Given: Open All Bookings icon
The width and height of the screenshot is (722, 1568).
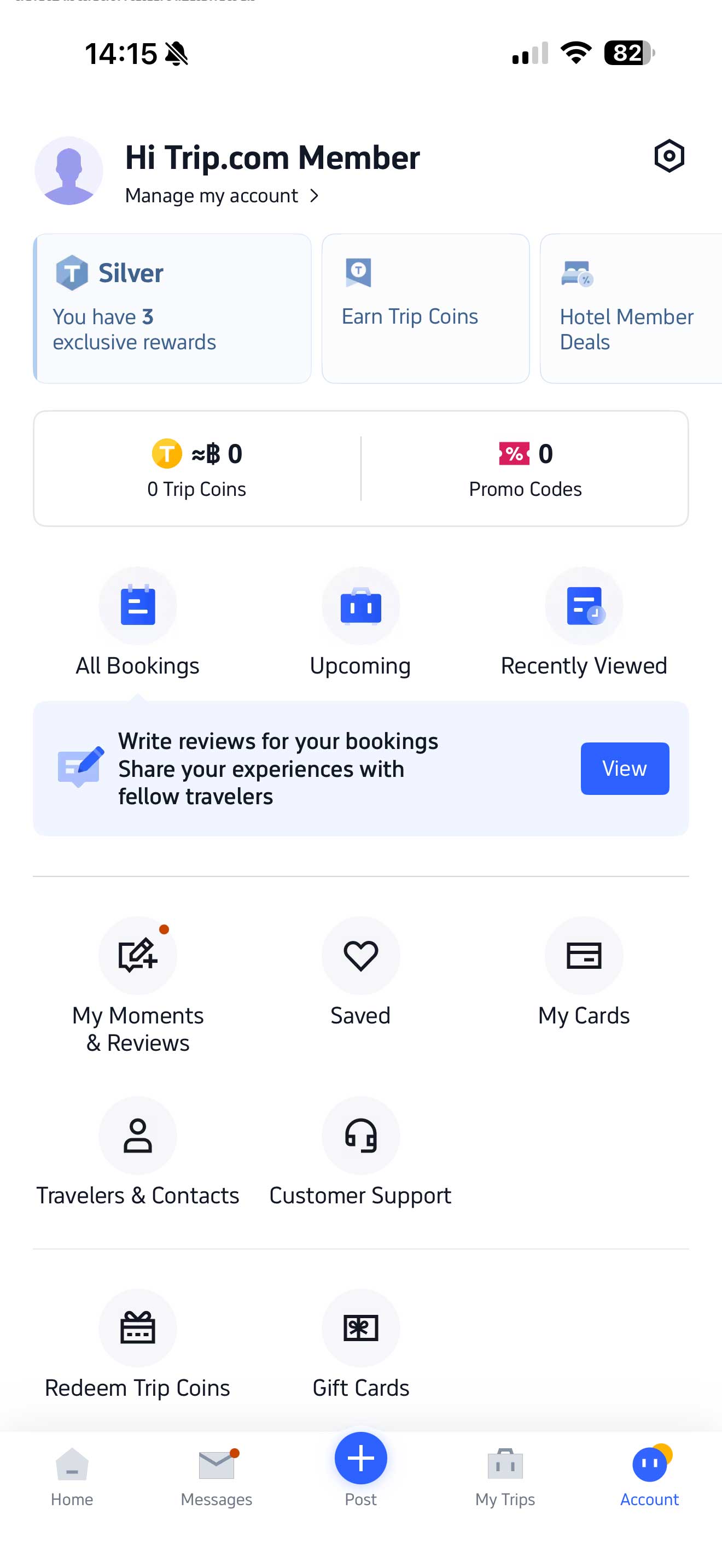Looking at the screenshot, I should [138, 606].
